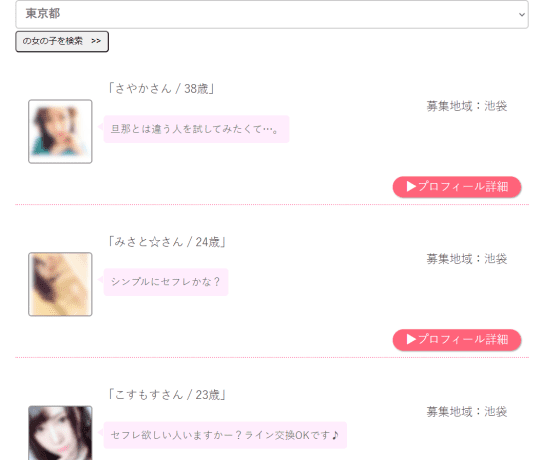Open さやかさん's profile thumbnail photo
Image resolution: width=540 pixels, height=460 pixels.
[x=60, y=131]
